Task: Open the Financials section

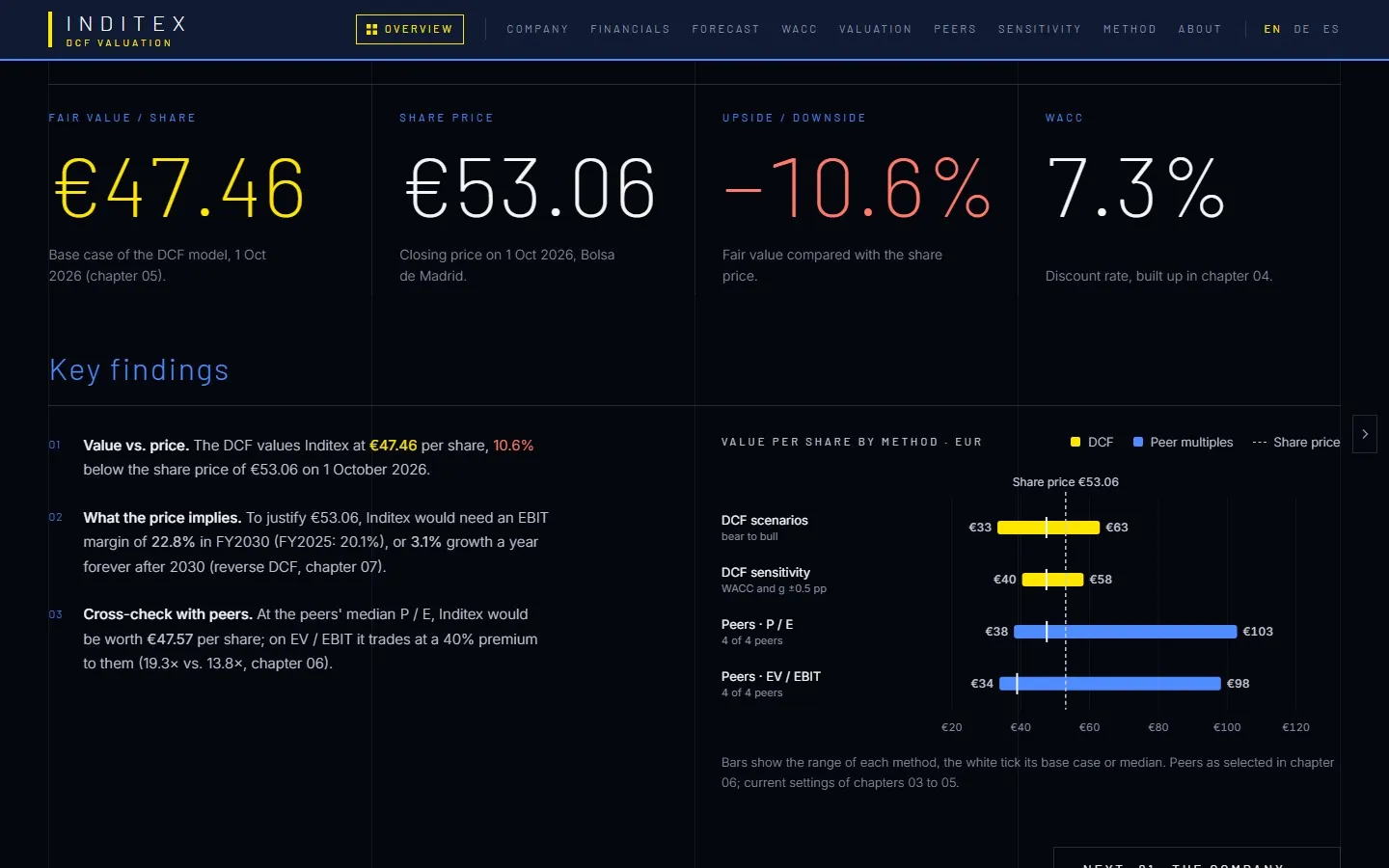Action: [x=630, y=29]
